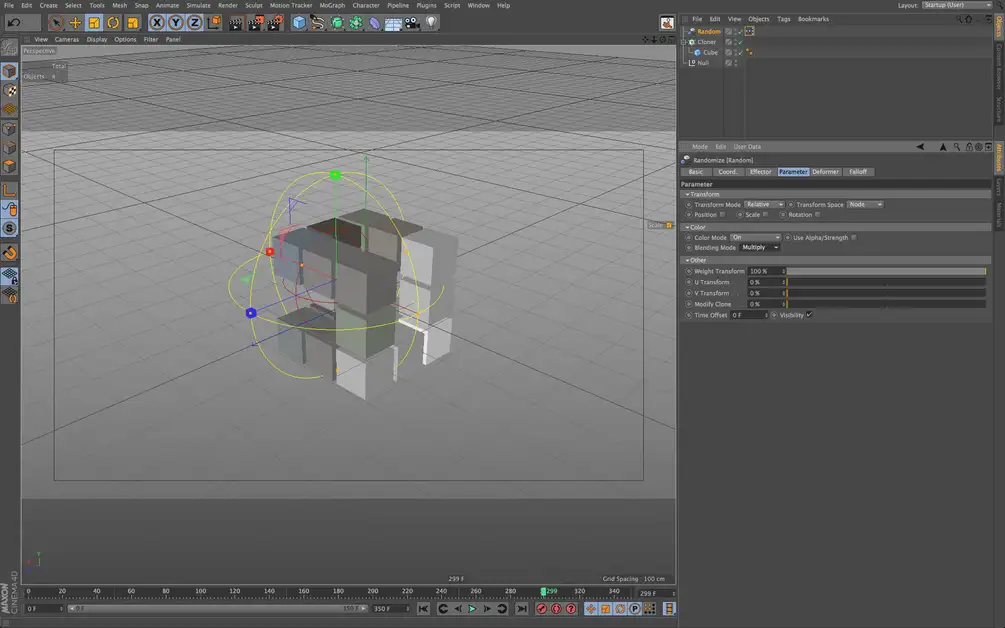Switch to the Deformer tab
1005x628 pixels.
(x=825, y=172)
